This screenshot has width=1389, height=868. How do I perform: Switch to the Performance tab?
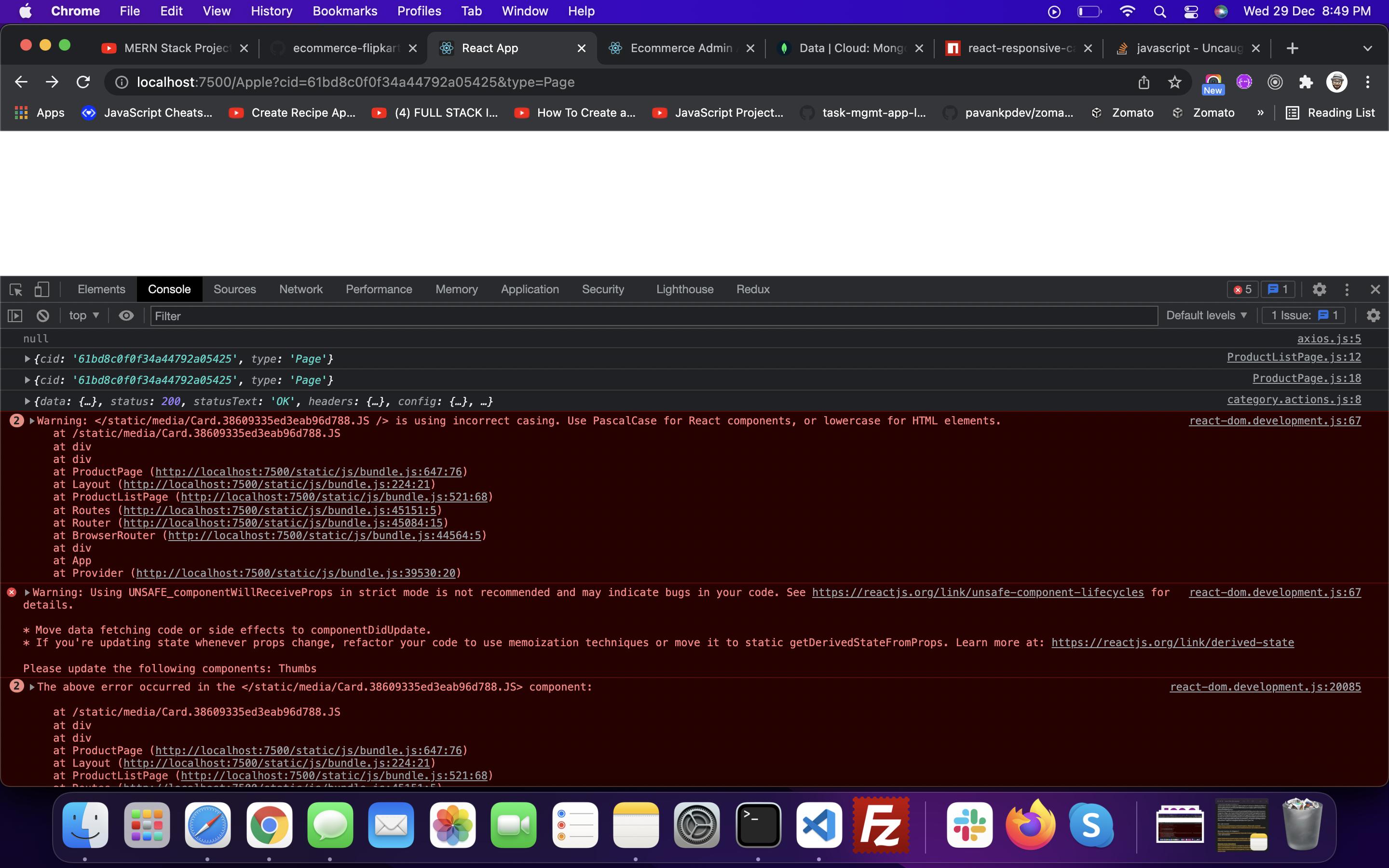(x=379, y=289)
